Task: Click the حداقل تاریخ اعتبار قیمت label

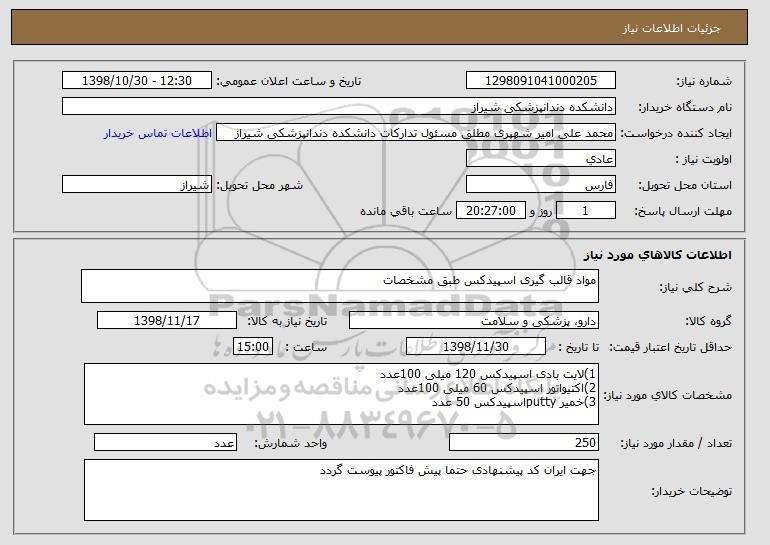Action: [x=671, y=347]
